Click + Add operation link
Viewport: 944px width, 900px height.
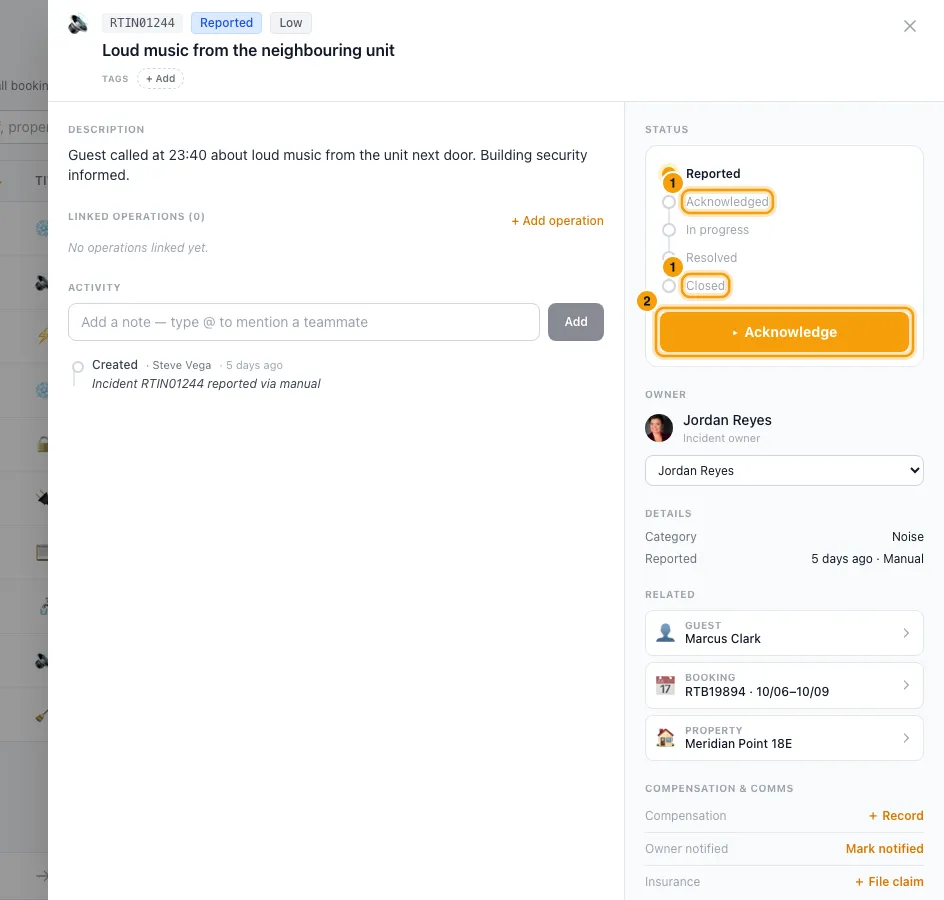[557, 221]
